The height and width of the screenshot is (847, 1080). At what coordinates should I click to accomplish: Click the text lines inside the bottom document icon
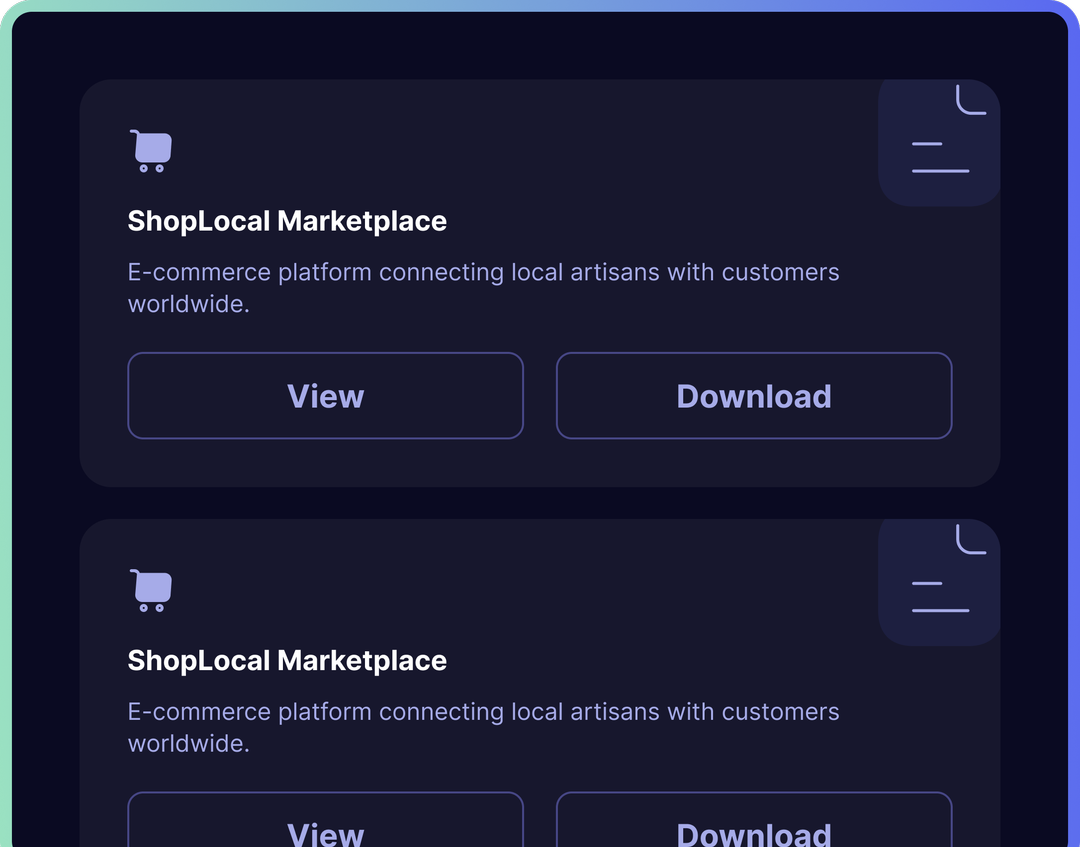pos(940,597)
